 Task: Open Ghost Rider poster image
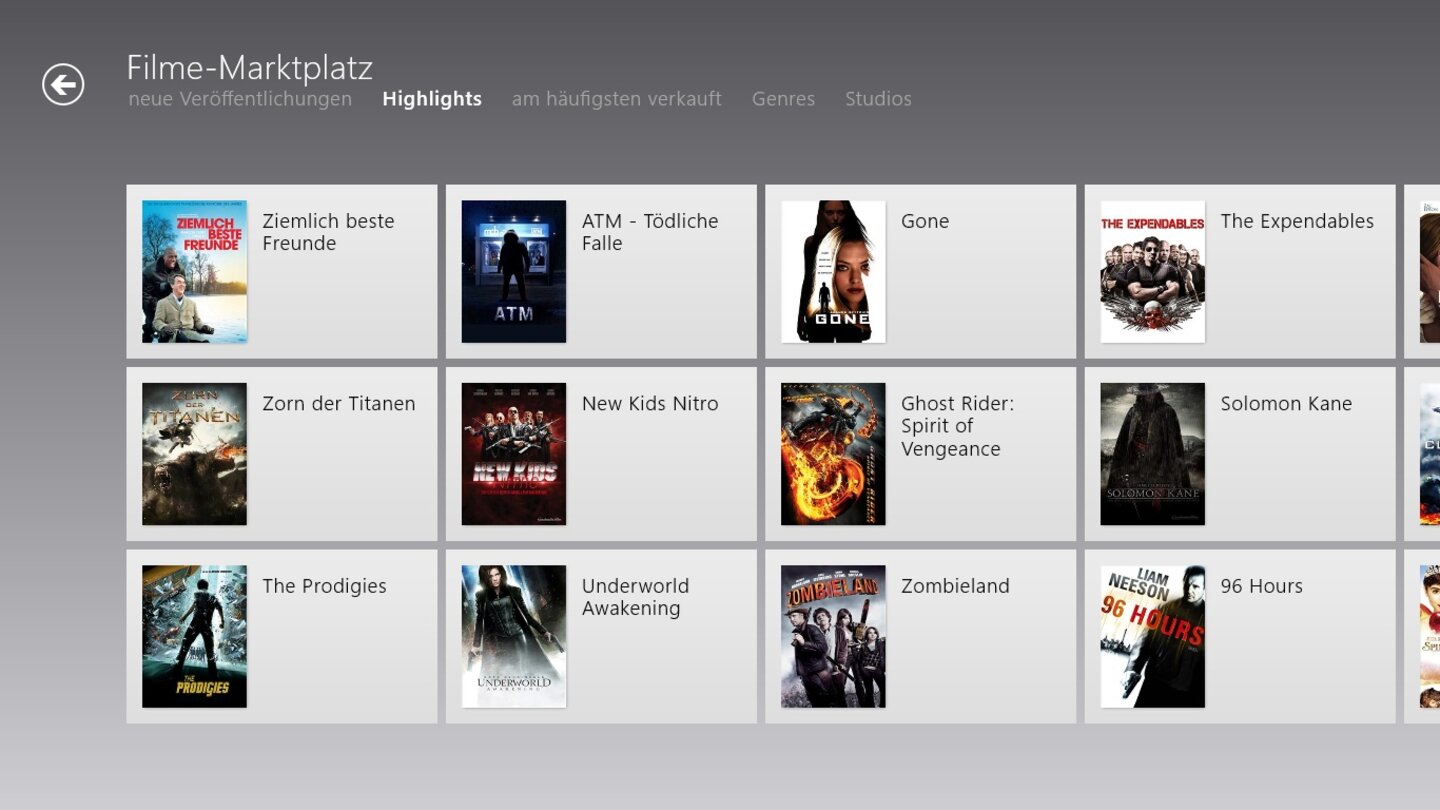(833, 454)
